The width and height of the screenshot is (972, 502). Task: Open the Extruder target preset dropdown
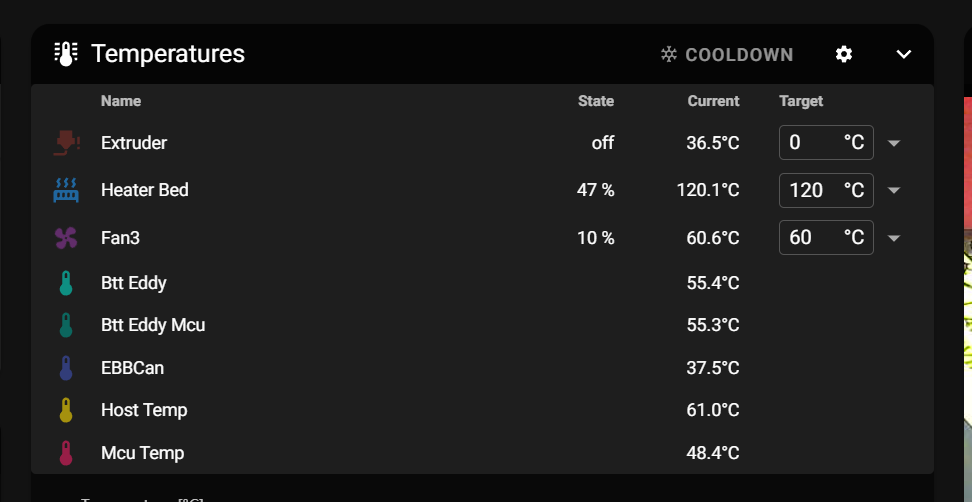[893, 143]
